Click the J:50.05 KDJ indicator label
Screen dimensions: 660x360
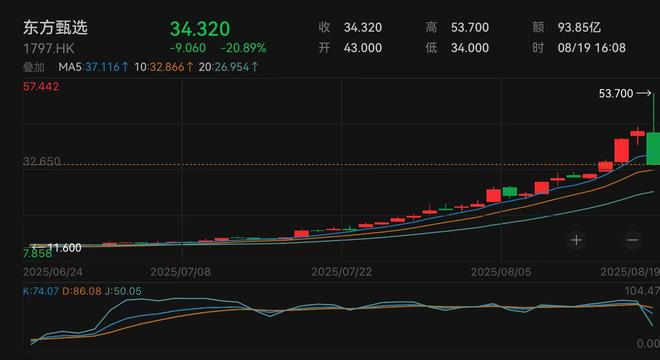pos(123,291)
